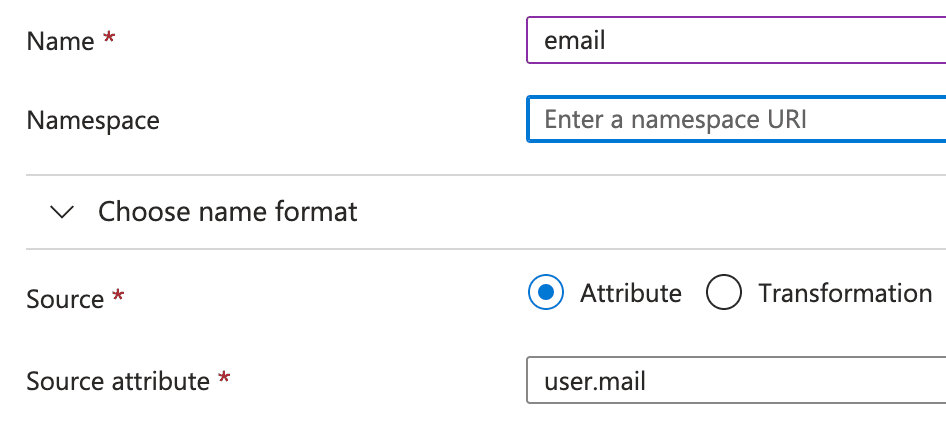
Task: Click the Name field containing email
Action: pyautogui.click(x=735, y=41)
